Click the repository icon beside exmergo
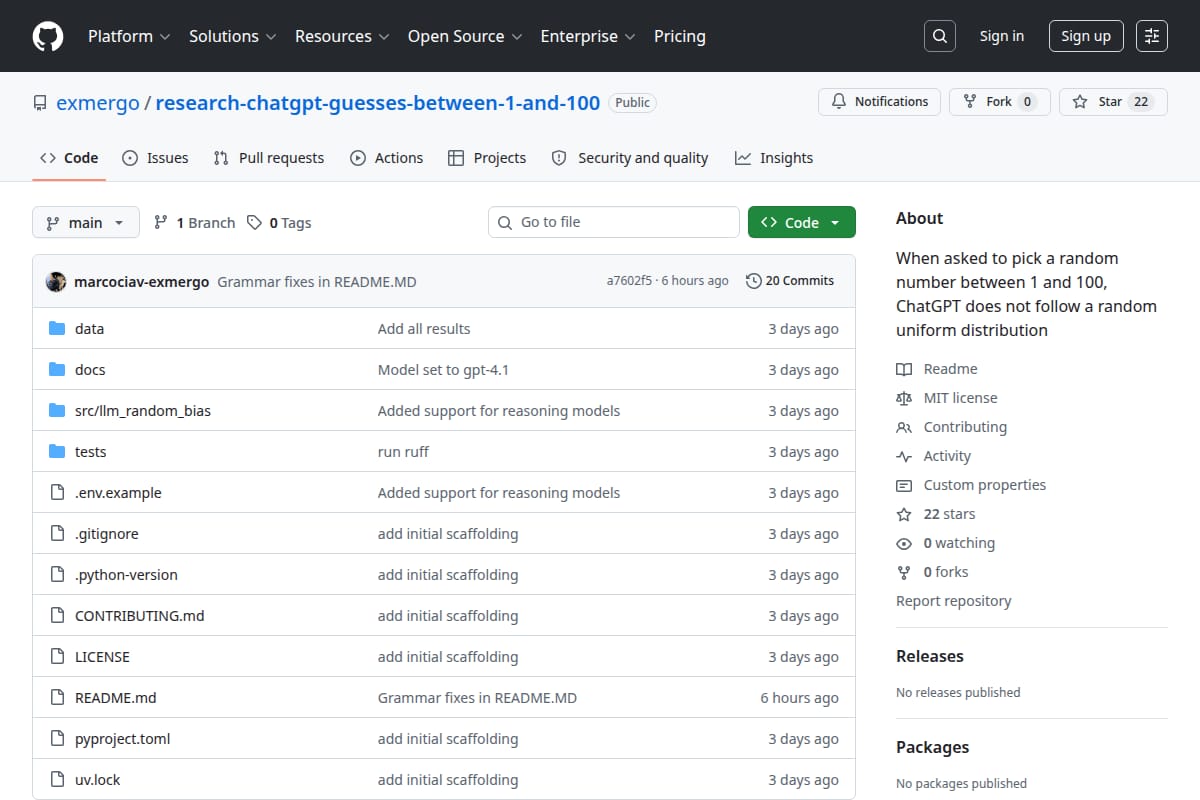The image size is (1200, 800). [x=40, y=103]
